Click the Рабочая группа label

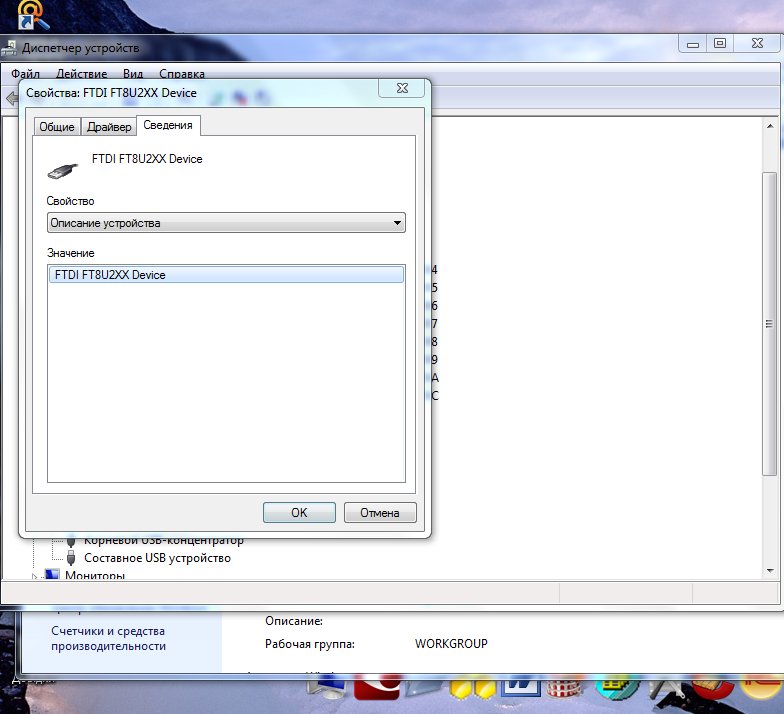(310, 644)
